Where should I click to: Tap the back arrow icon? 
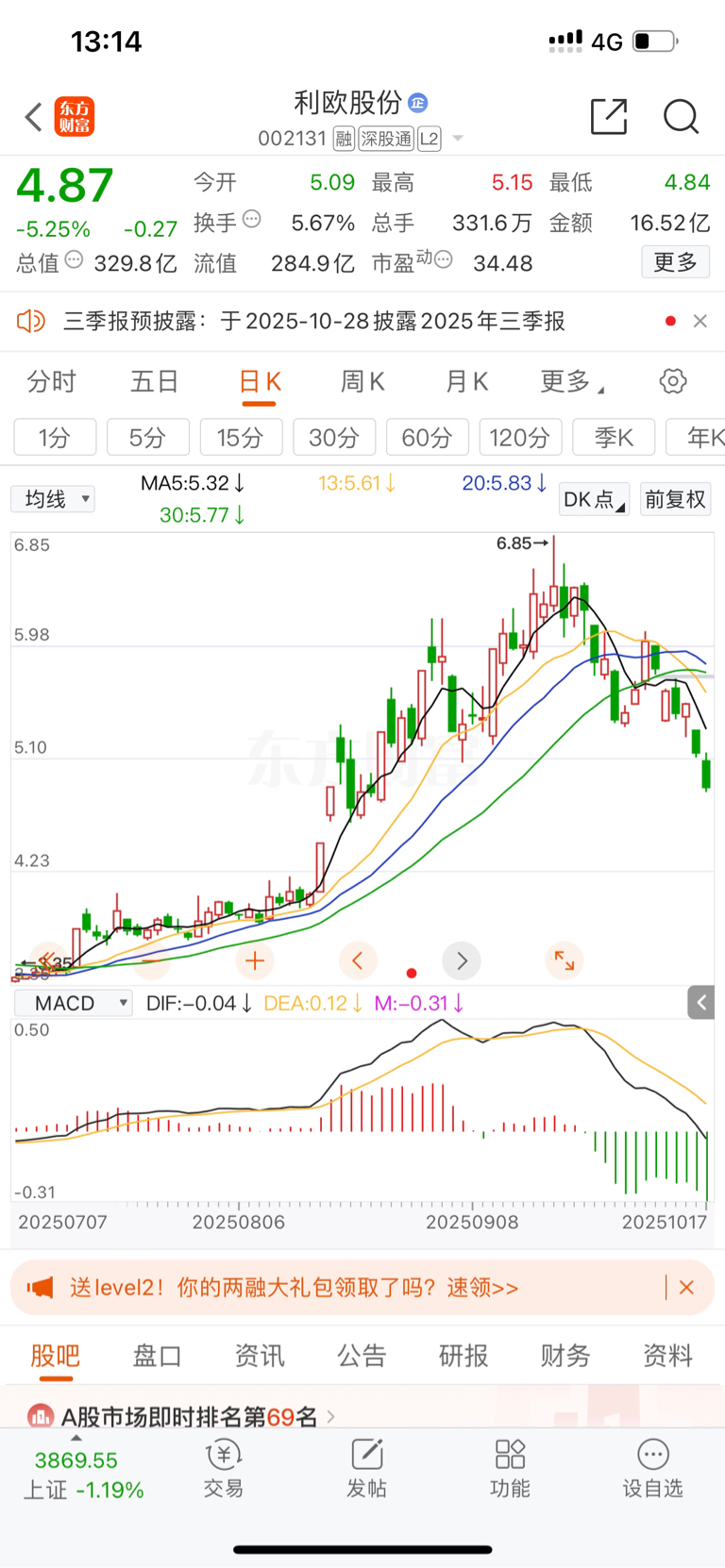click(34, 117)
